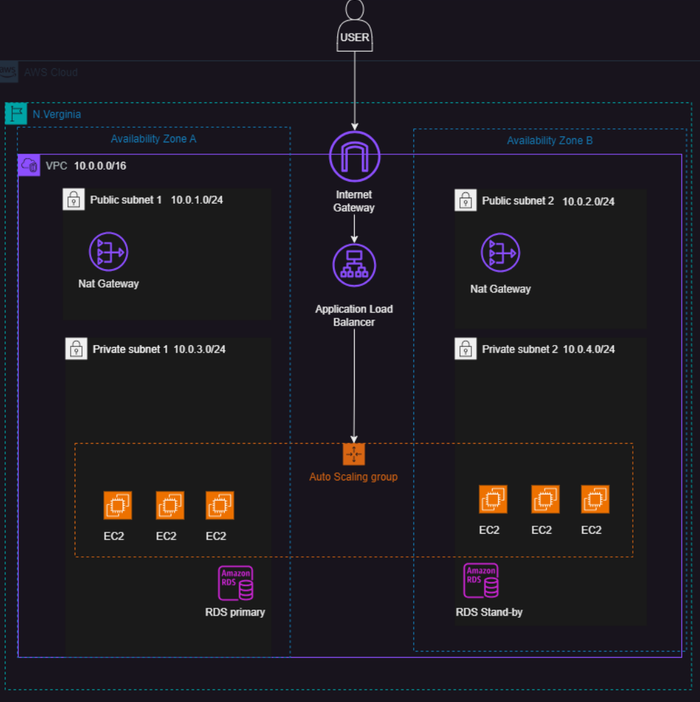The image size is (700, 702).
Task: Select the Application Load Balancer icon
Action: click(x=354, y=265)
